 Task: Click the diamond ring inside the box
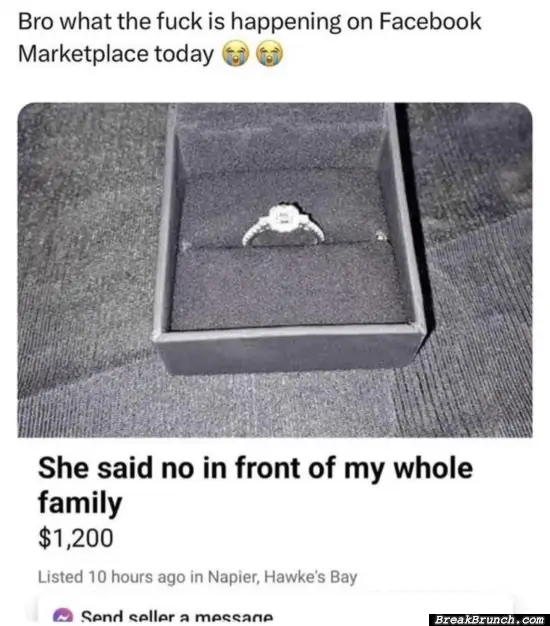tap(283, 225)
